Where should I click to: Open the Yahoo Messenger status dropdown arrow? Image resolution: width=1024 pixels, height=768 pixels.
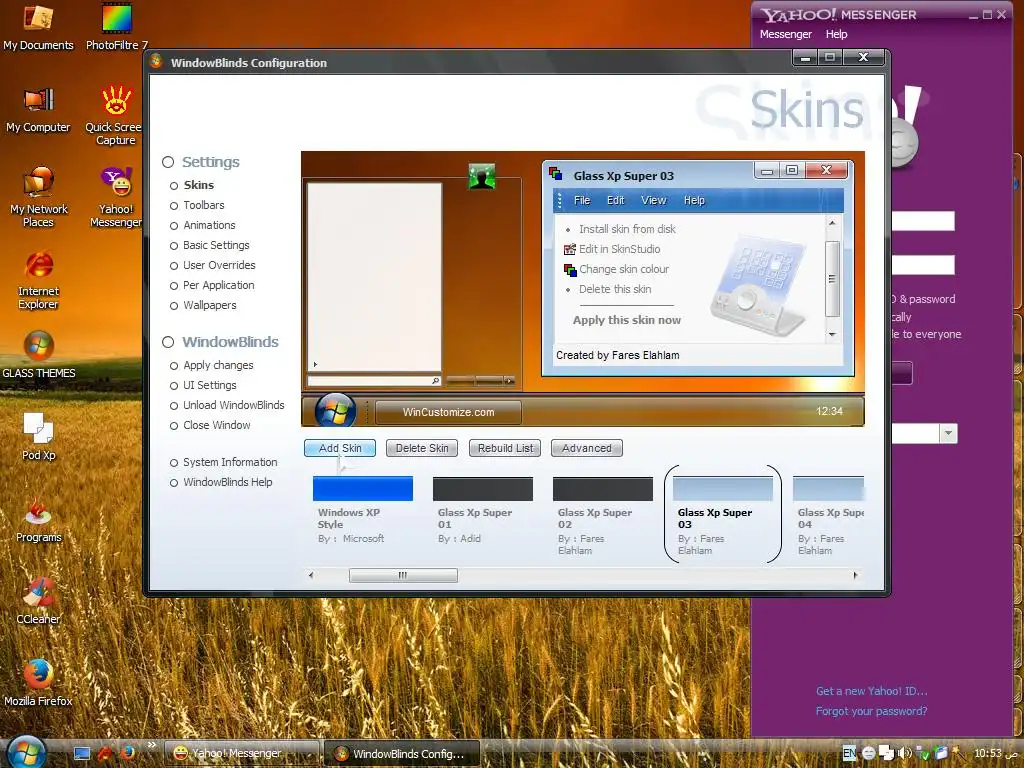point(948,433)
